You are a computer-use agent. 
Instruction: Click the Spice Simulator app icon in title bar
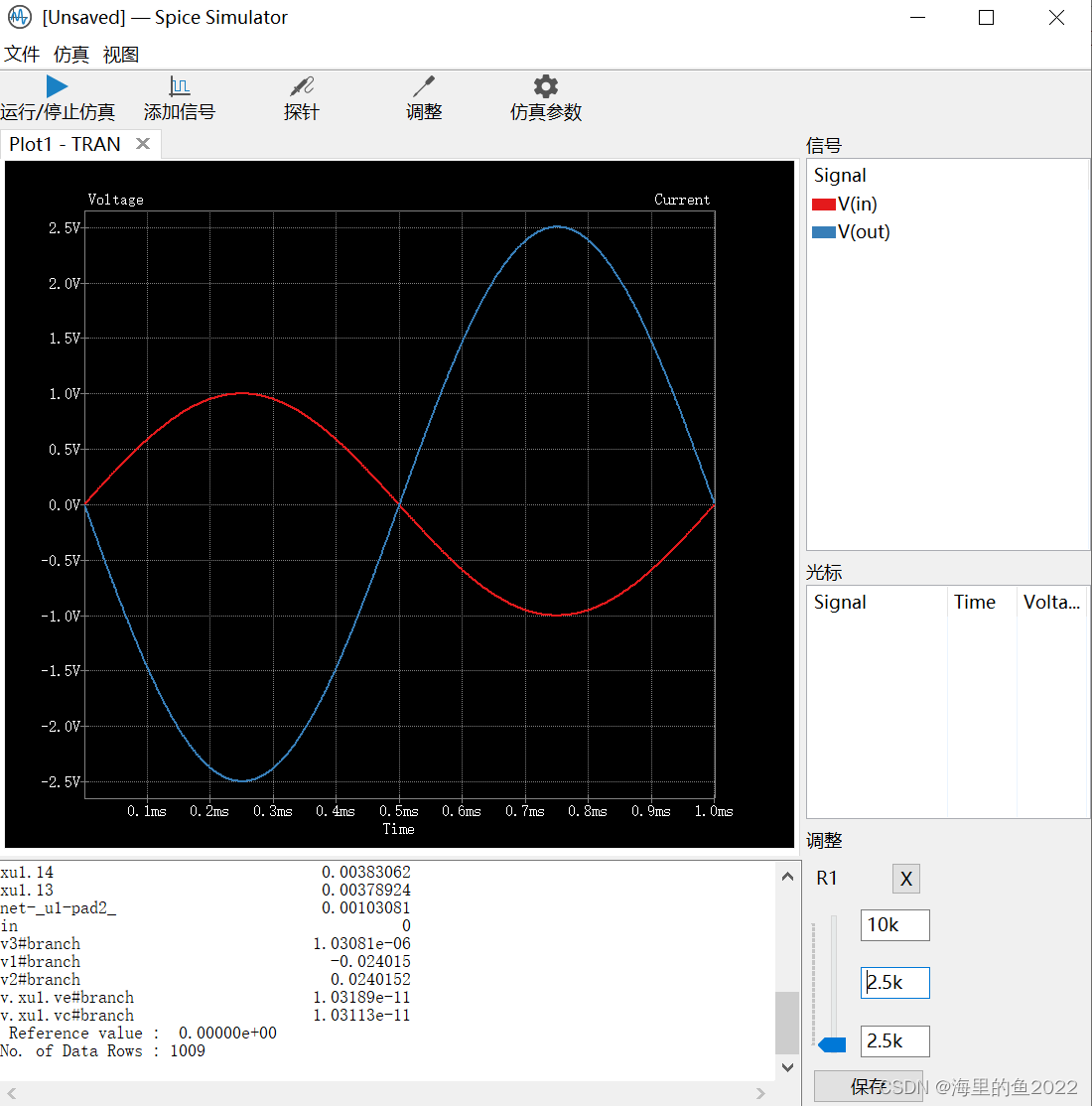pos(20,18)
